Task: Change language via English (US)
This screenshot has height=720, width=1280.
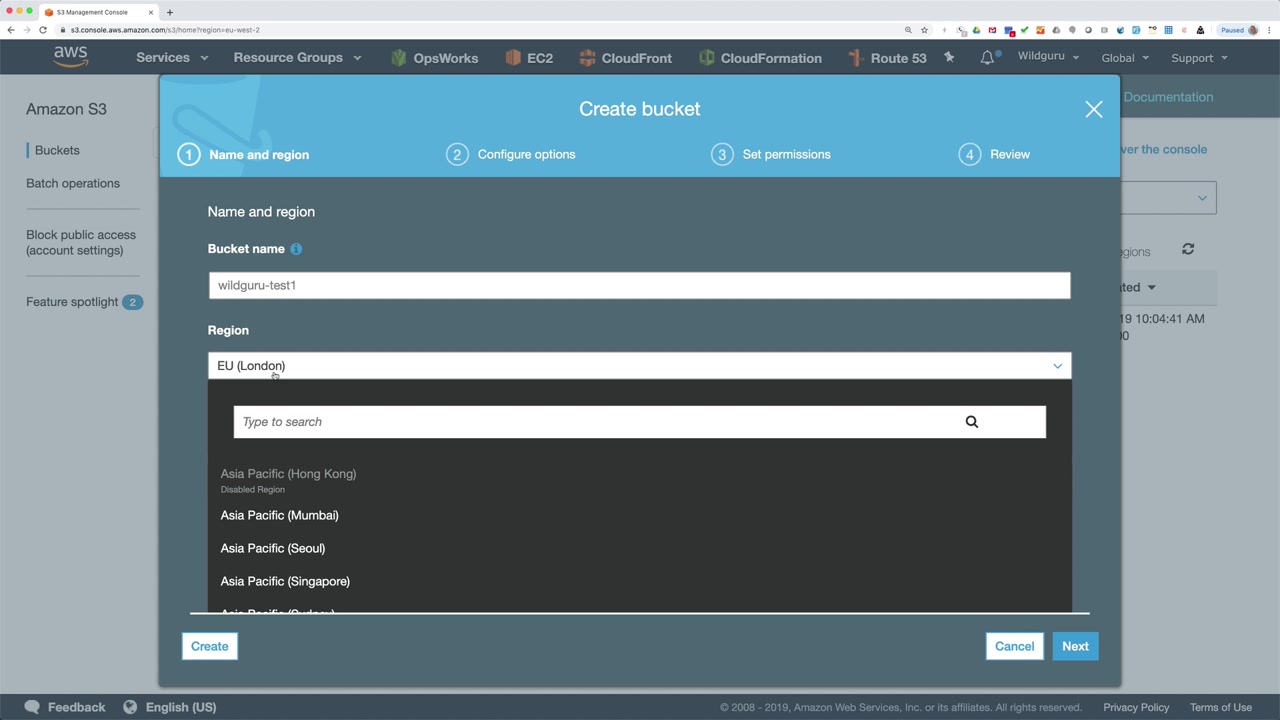Action: click(181, 707)
